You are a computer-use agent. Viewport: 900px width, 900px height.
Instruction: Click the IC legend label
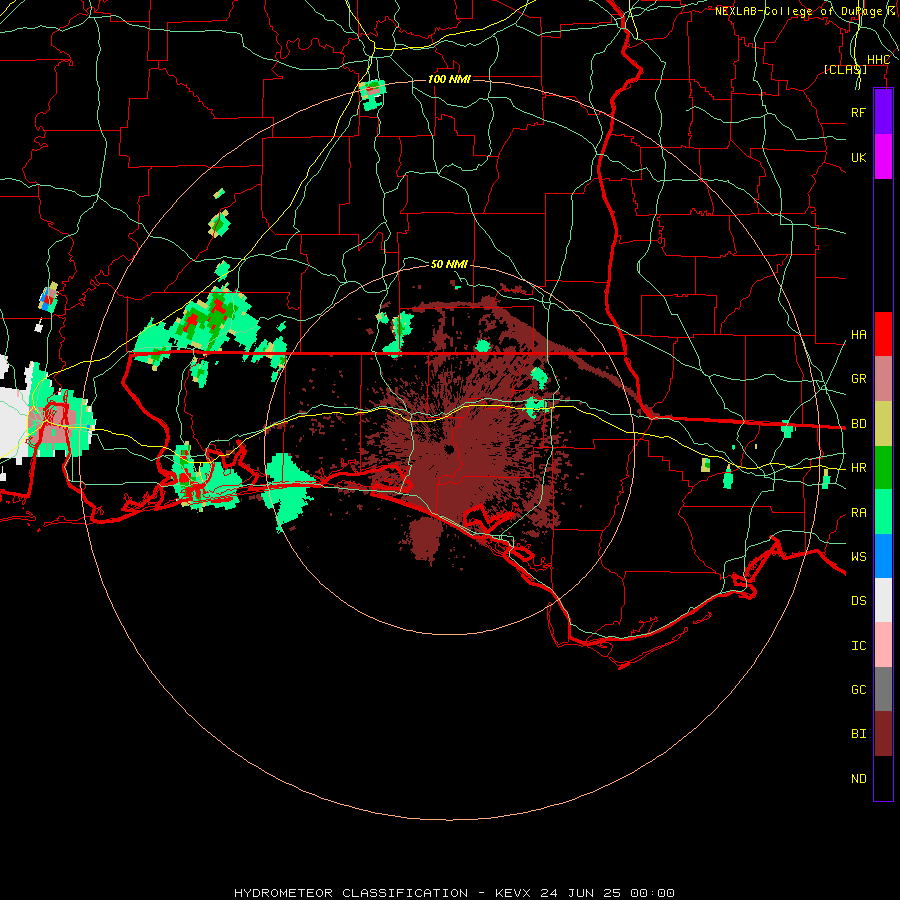pyautogui.click(x=858, y=646)
